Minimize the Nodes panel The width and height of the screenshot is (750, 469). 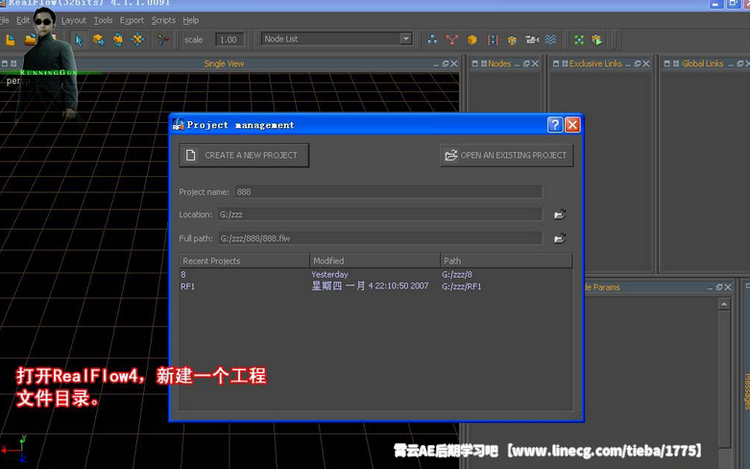tap(517, 65)
